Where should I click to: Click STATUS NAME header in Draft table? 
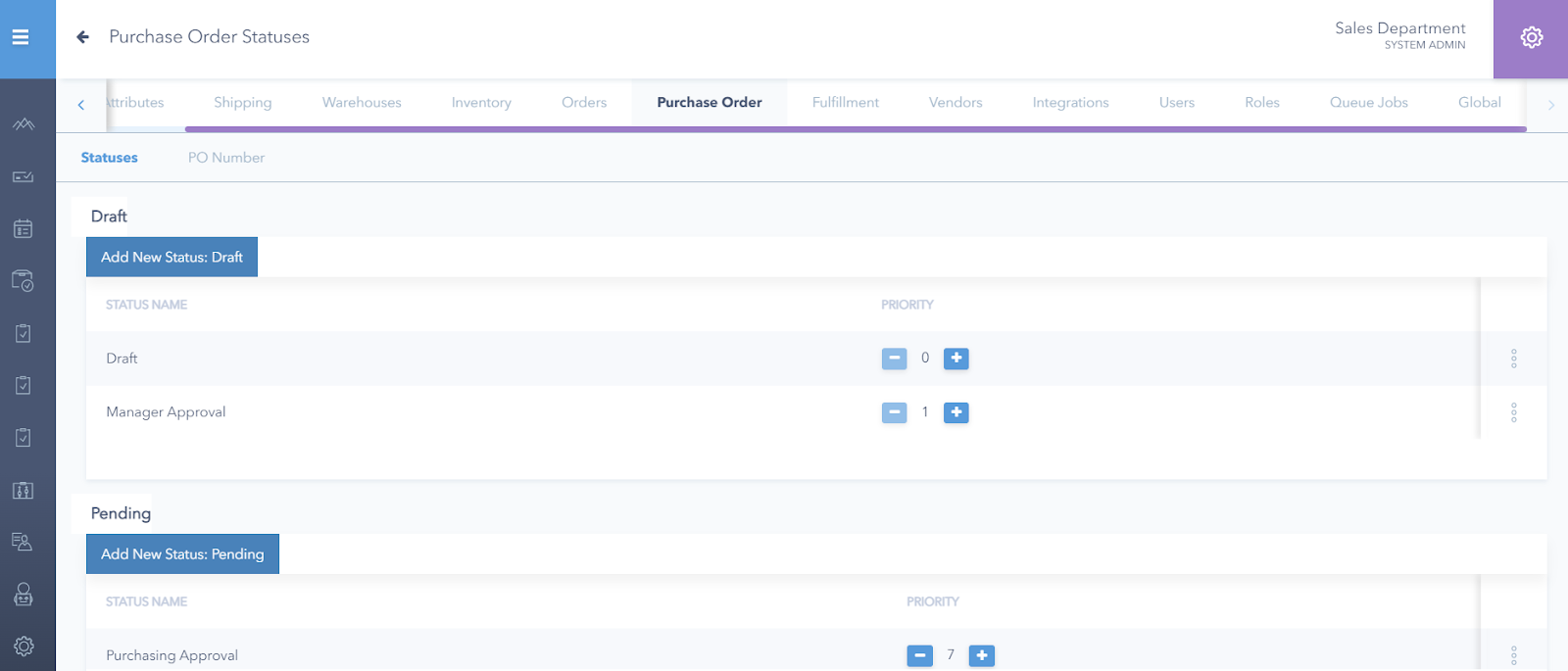coord(146,305)
